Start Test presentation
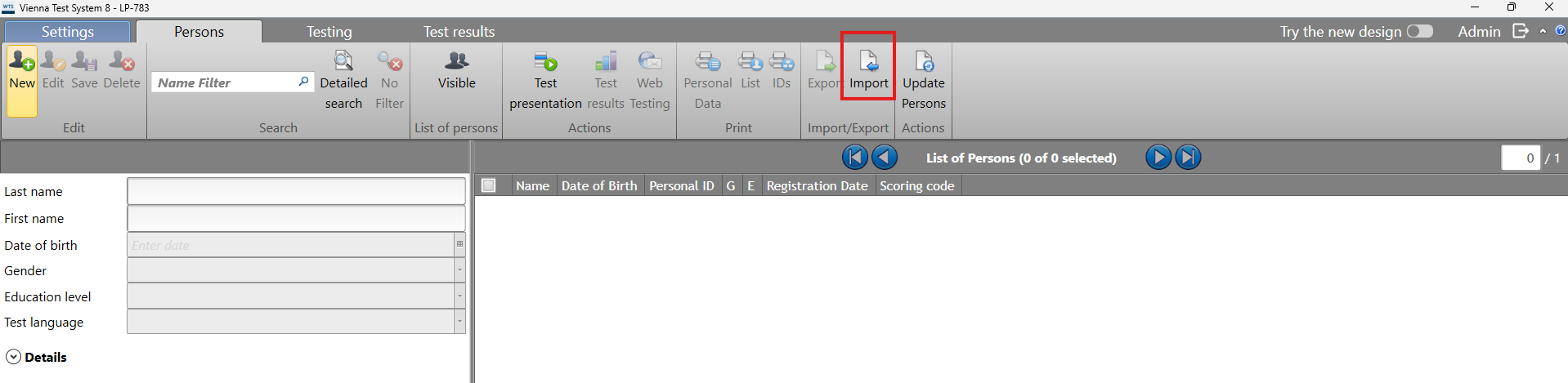The height and width of the screenshot is (383, 1568). [x=545, y=62]
